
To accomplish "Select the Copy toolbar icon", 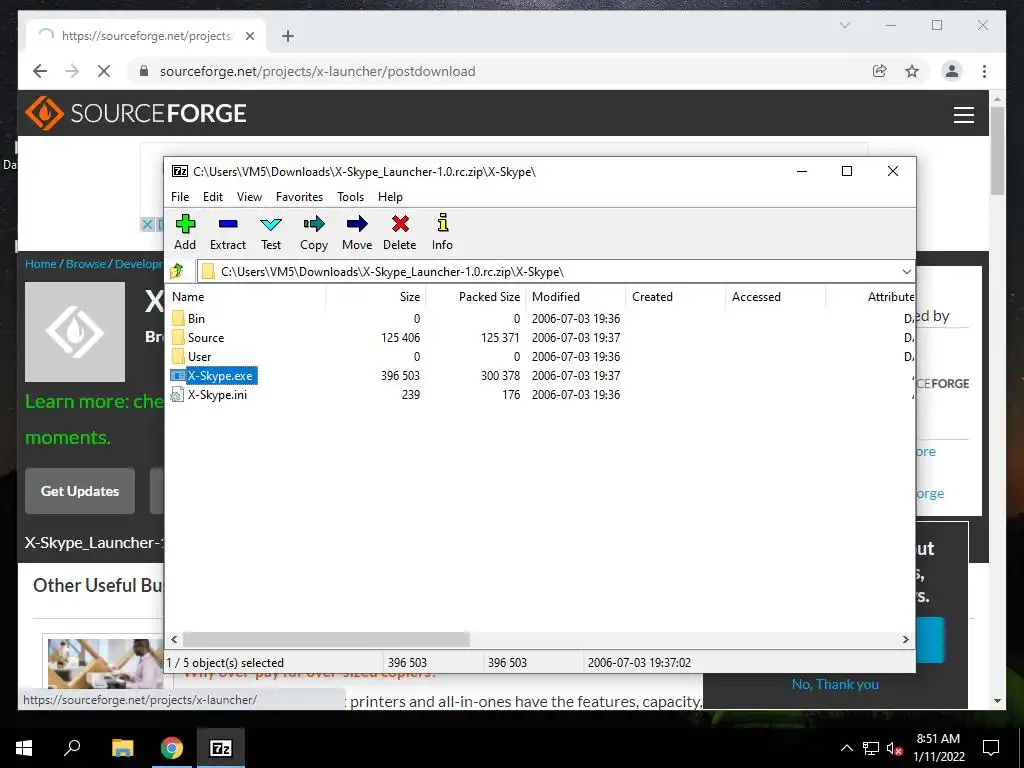I will pyautogui.click(x=313, y=232).
